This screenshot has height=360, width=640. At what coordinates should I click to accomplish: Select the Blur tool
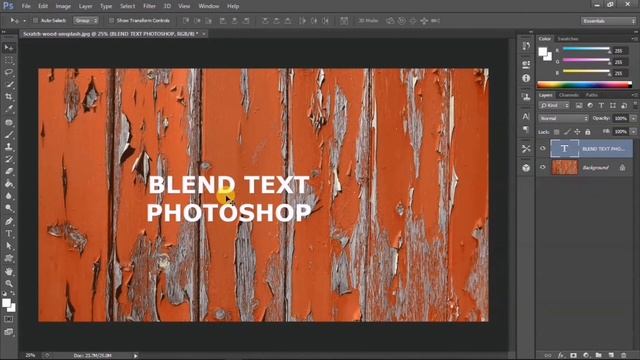[x=9, y=196]
